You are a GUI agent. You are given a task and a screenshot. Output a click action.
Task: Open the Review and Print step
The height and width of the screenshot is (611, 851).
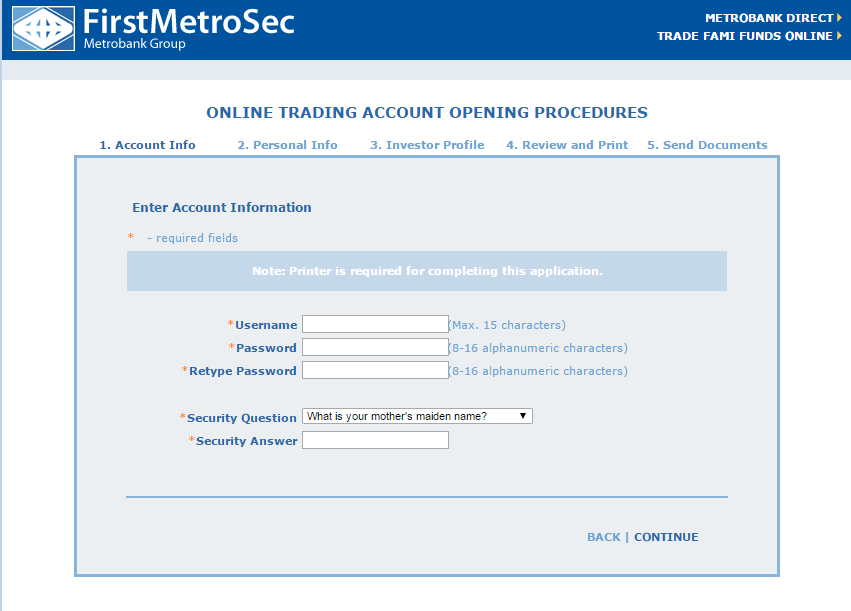[567, 144]
